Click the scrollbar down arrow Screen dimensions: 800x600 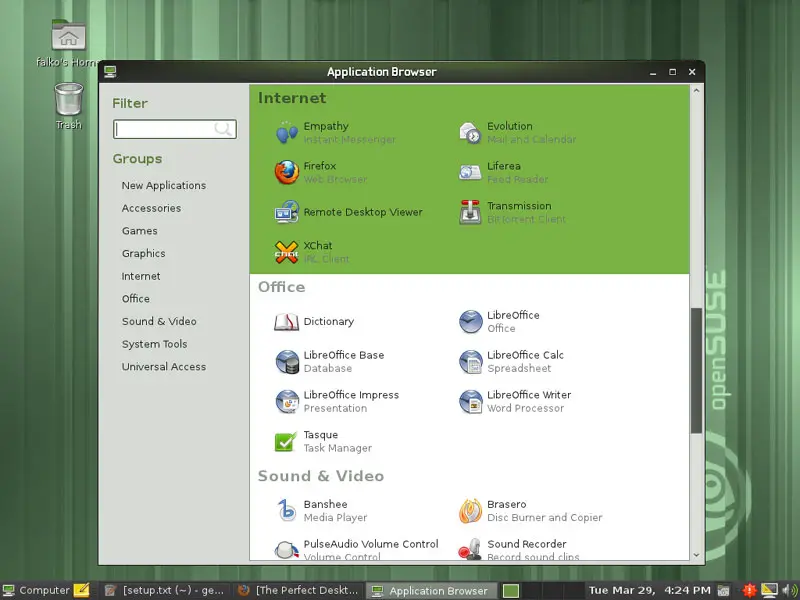(696, 555)
